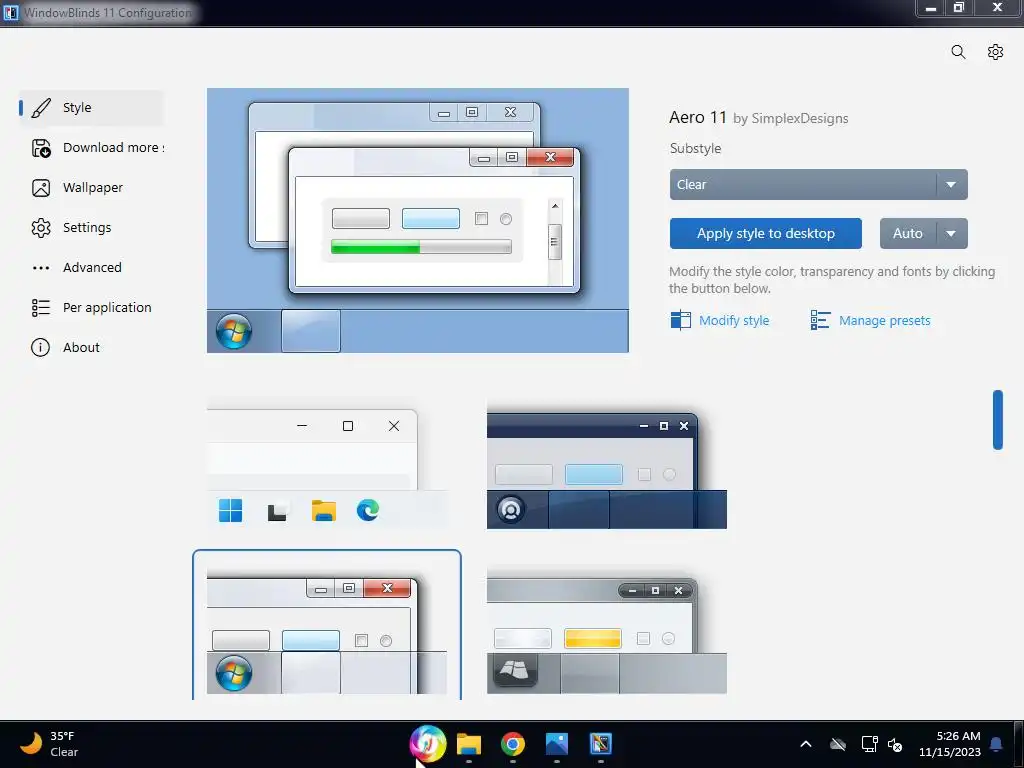Open the Settings section in sidebar
This screenshot has height=768, width=1024.
tap(91, 228)
